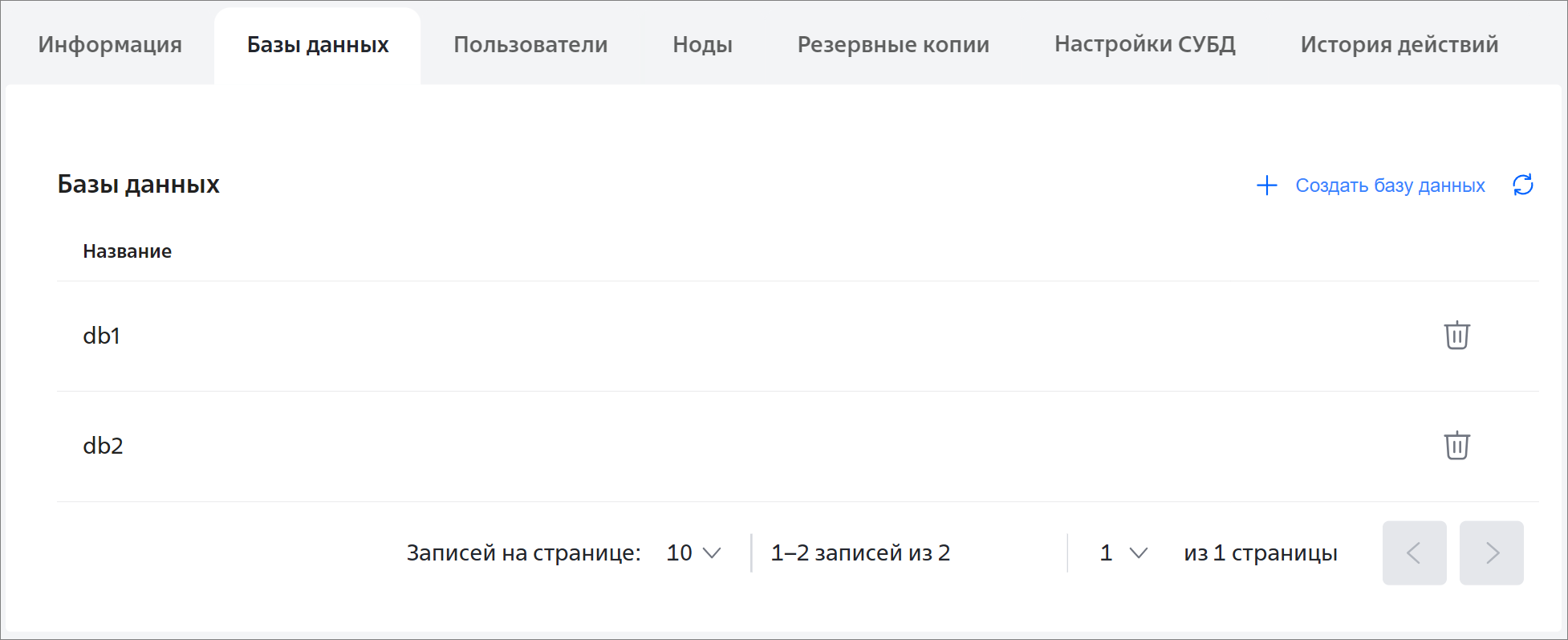Click the plus icon to add a database
This screenshot has height=640, width=1568.
[1266, 185]
